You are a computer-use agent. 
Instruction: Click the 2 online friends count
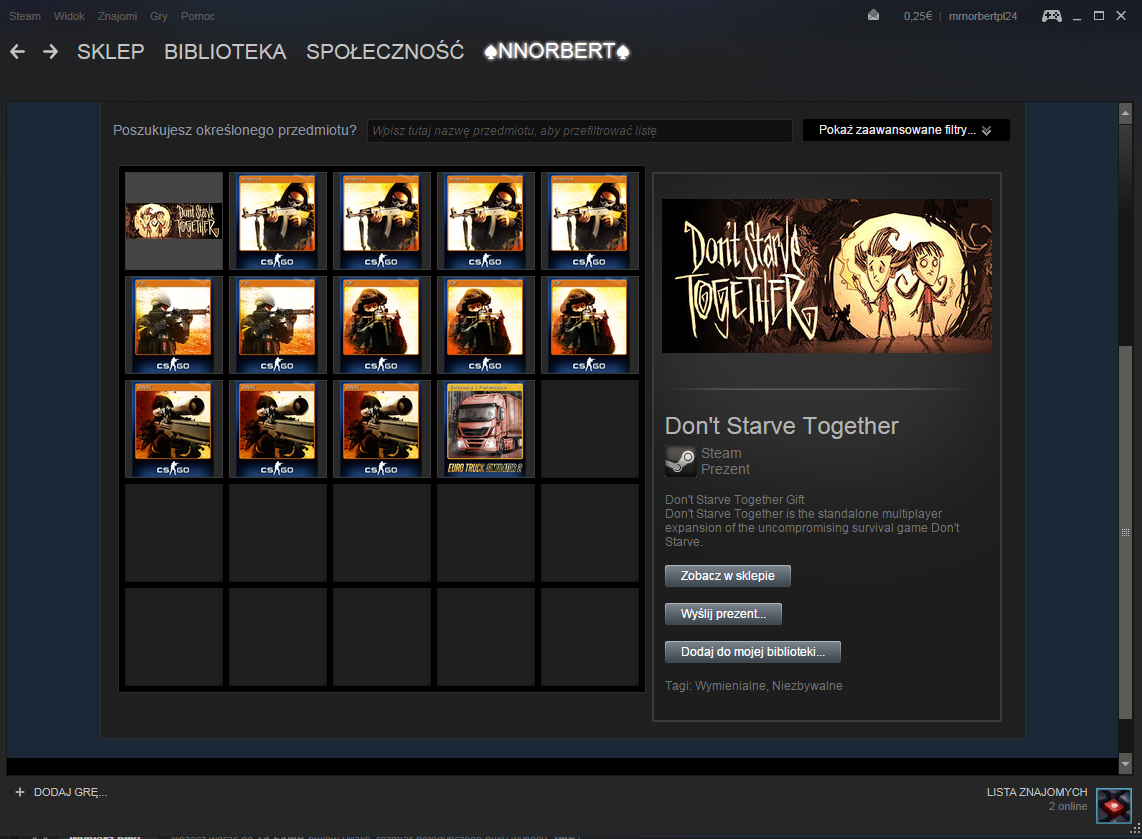[1068, 806]
